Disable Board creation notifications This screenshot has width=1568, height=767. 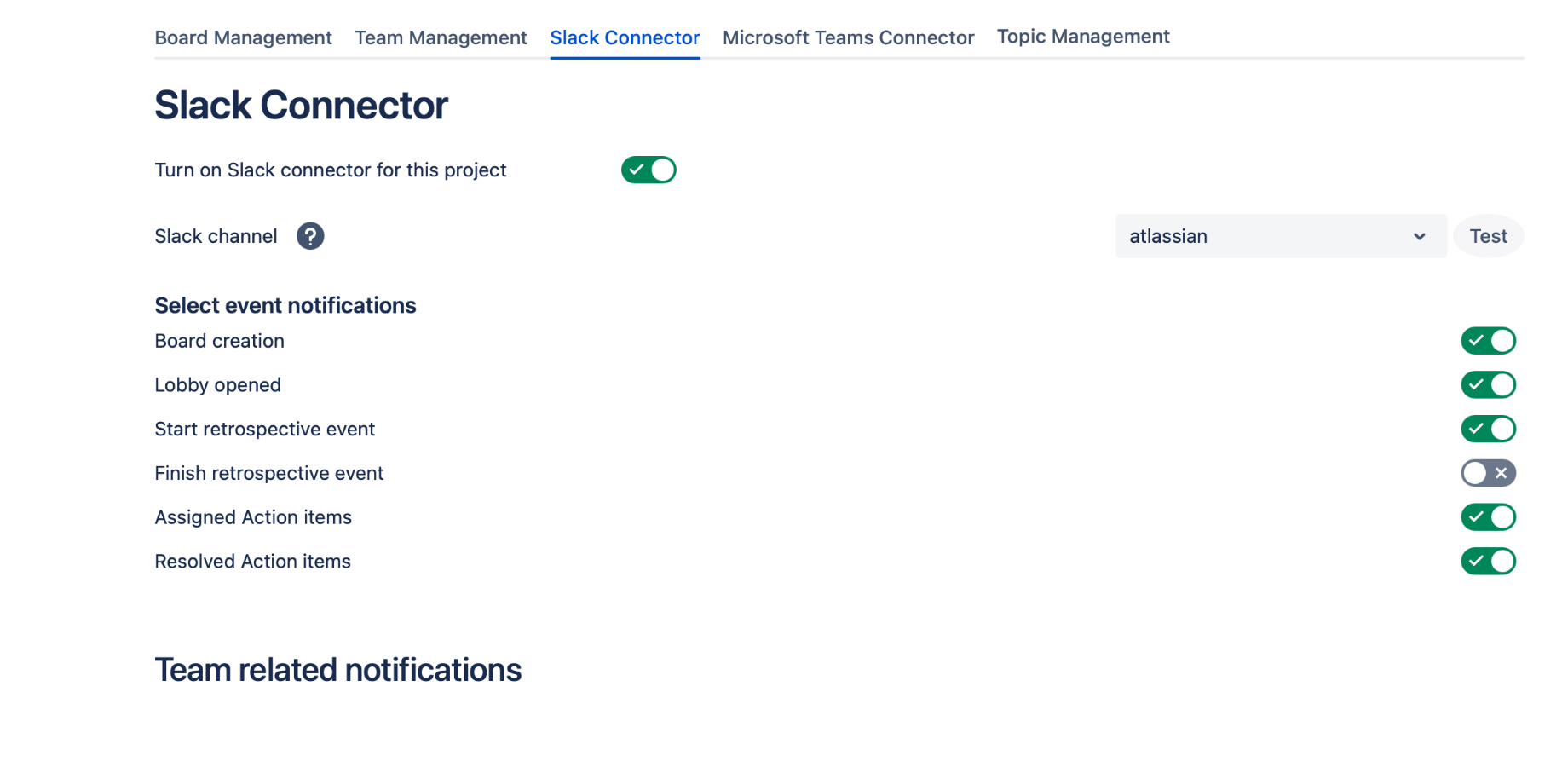pyautogui.click(x=1488, y=341)
